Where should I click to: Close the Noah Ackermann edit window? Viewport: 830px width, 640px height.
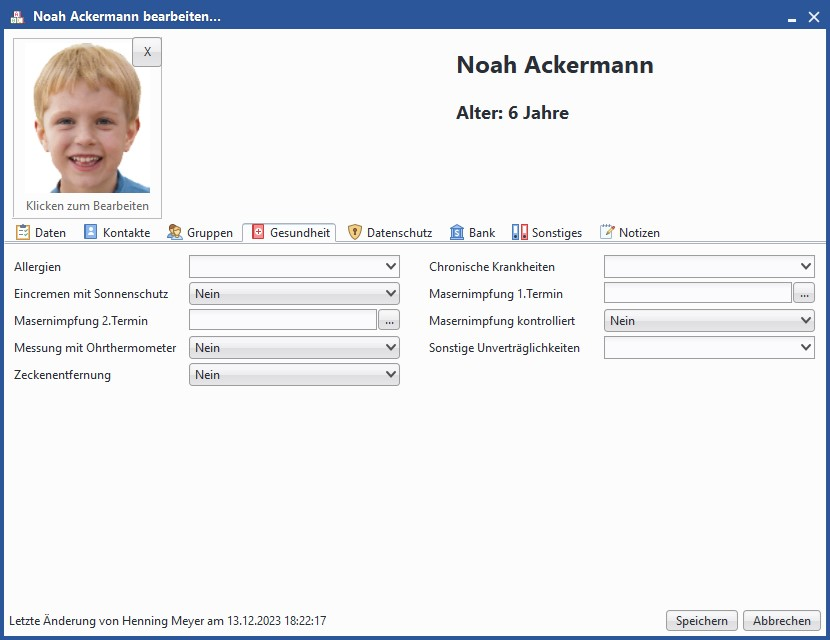pos(814,17)
